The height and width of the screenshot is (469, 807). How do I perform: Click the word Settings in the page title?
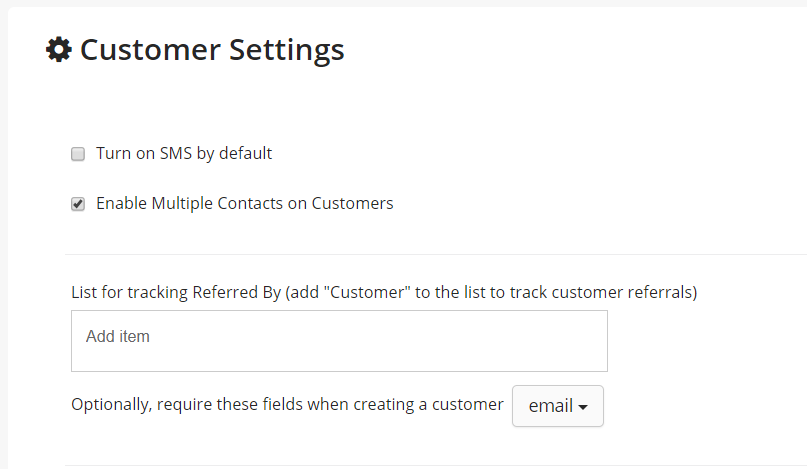coord(286,50)
